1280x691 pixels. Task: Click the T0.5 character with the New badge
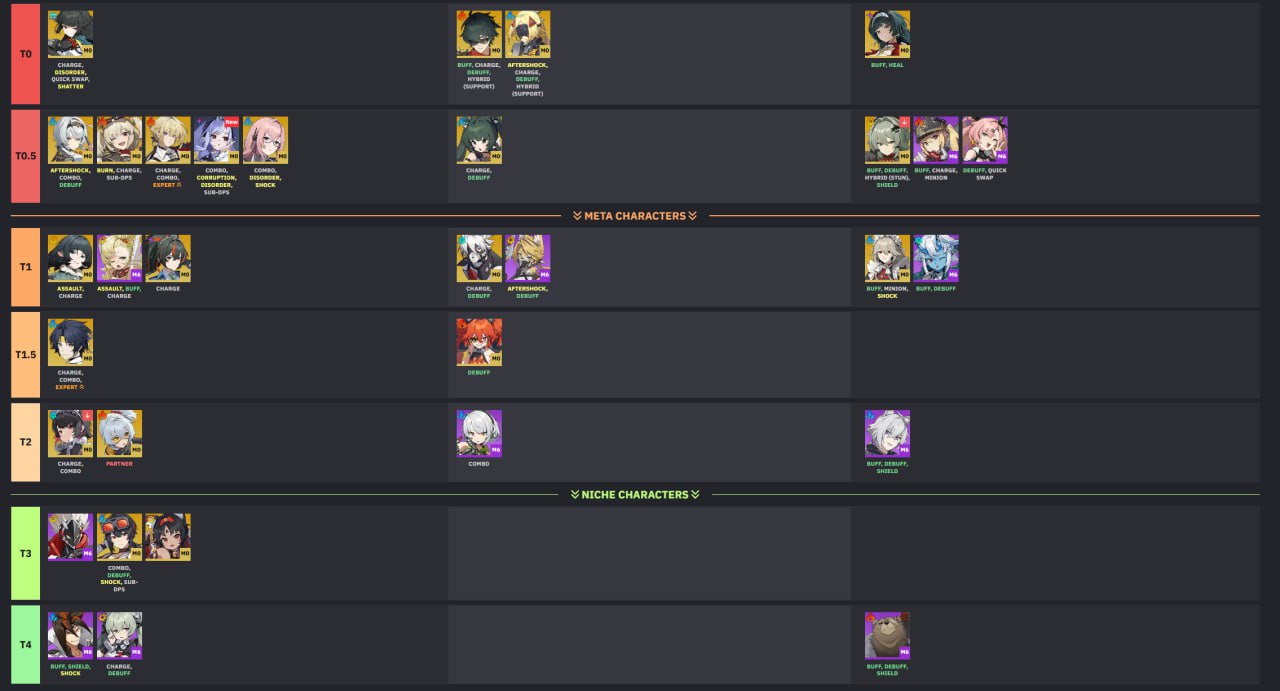coord(216,140)
